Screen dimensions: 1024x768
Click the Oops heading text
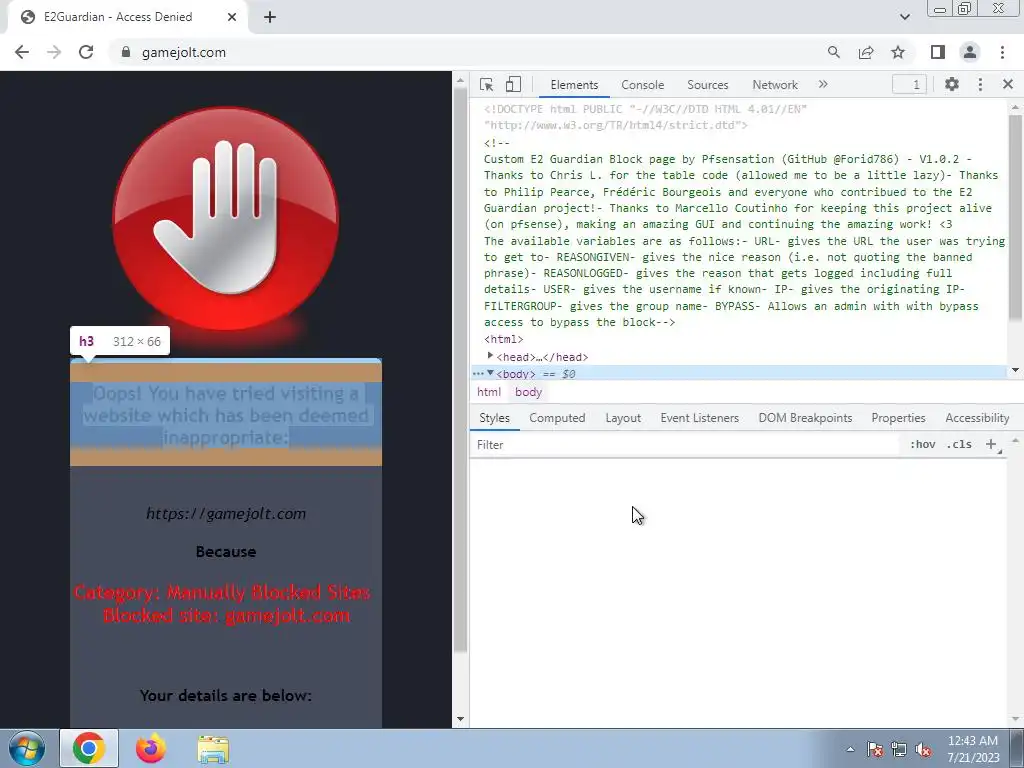226,415
